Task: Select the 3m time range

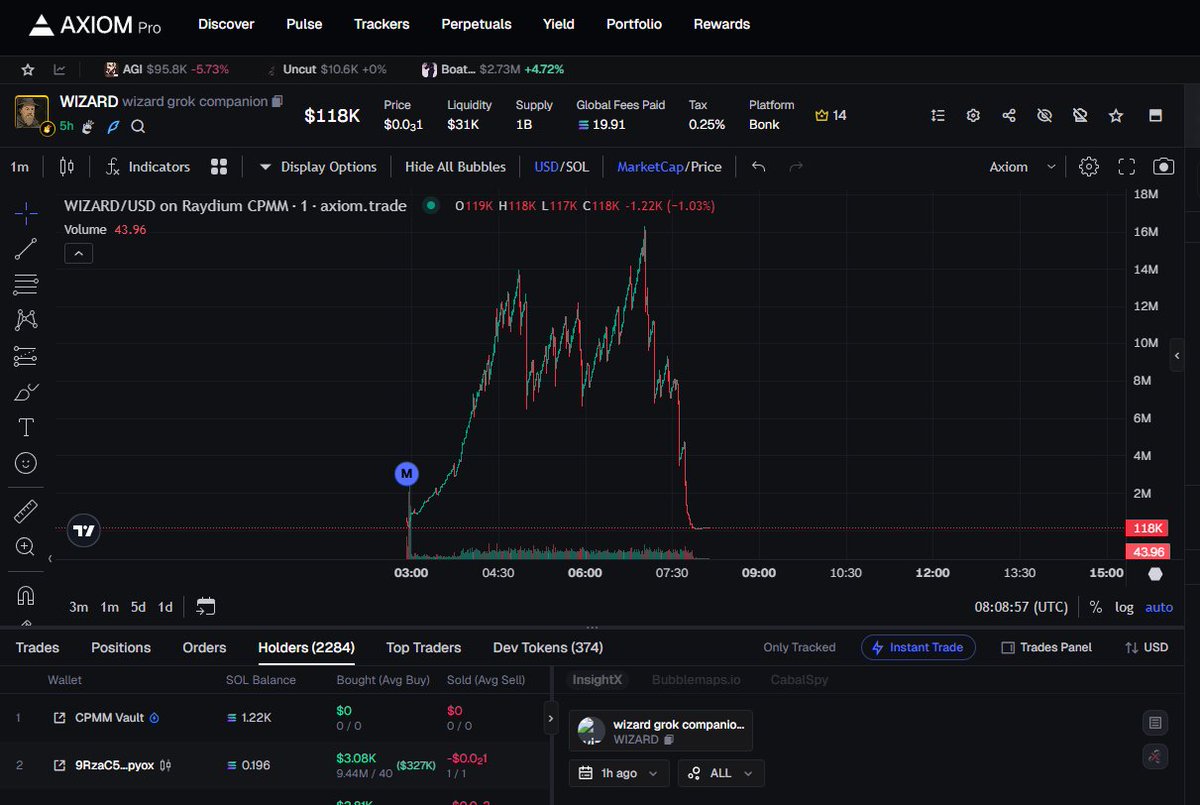Action: (78, 607)
